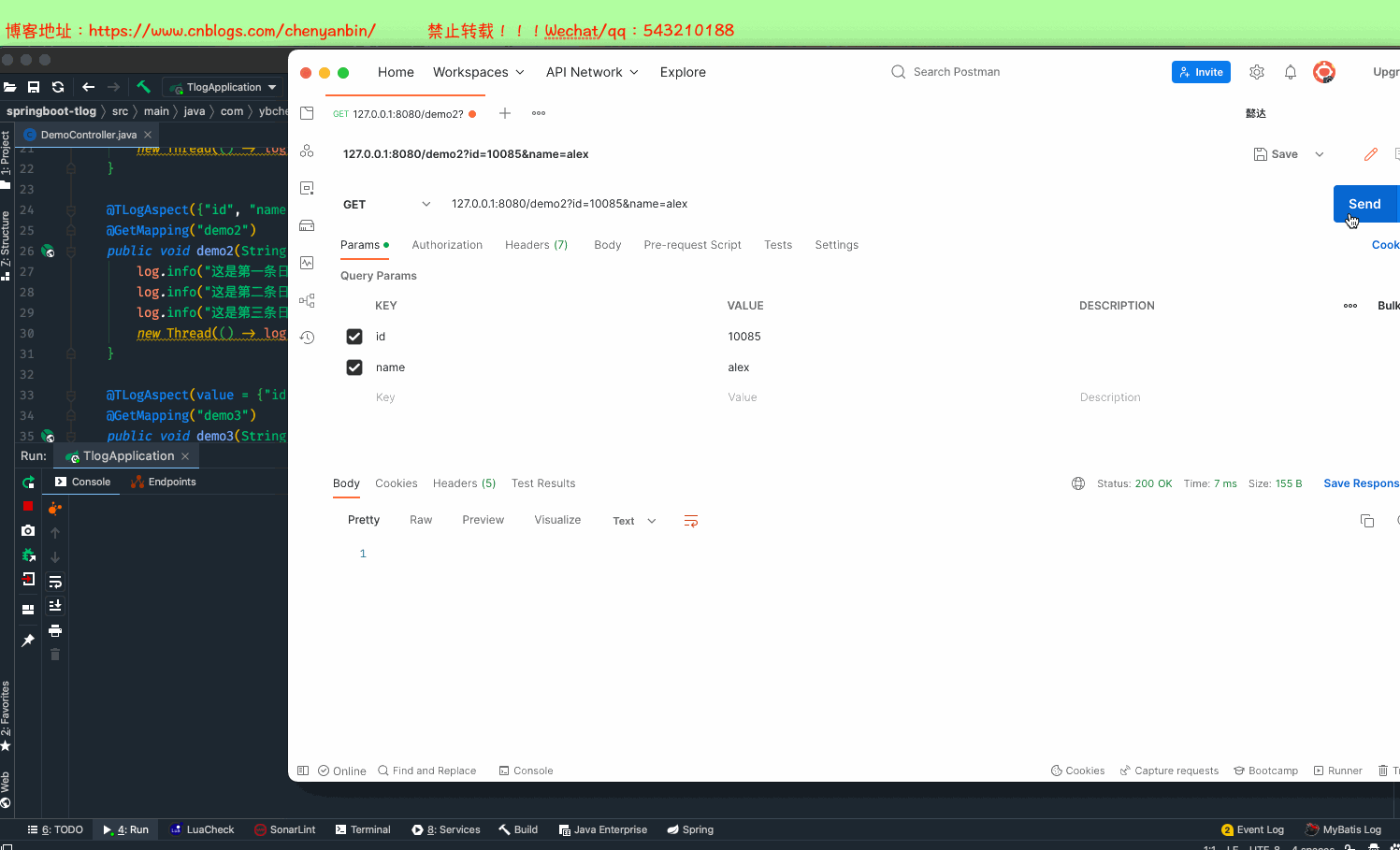
Task: Click the blue Send button
Action: [x=1364, y=204]
